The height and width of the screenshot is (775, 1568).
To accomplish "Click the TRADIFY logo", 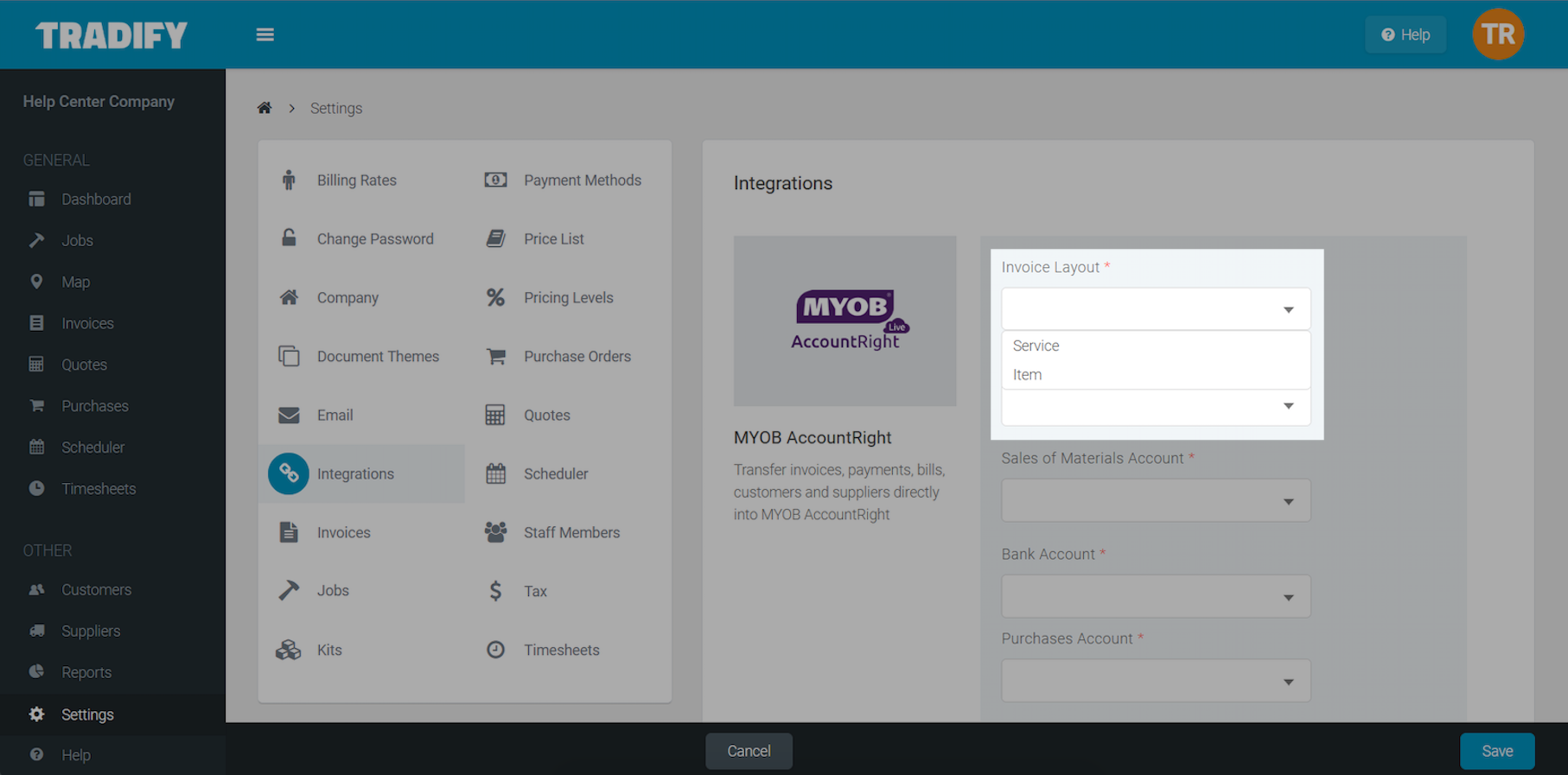I will 112,35.
